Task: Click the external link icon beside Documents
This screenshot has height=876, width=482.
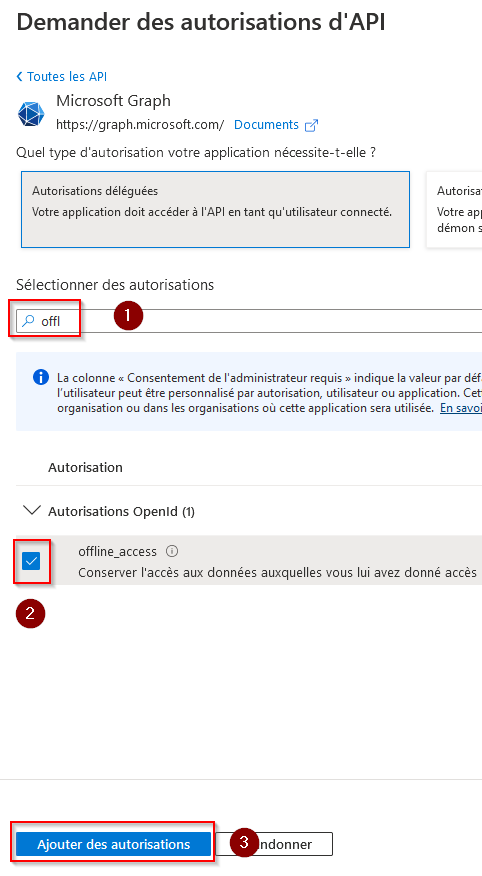Action: click(311, 125)
